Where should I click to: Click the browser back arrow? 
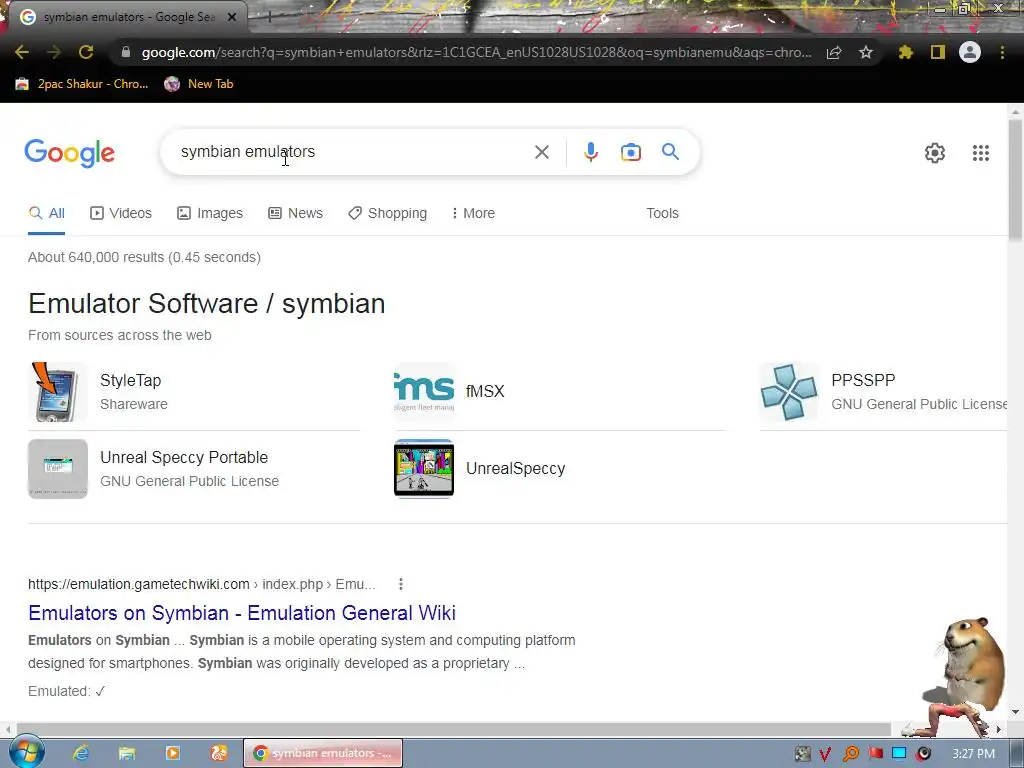tap(22, 52)
